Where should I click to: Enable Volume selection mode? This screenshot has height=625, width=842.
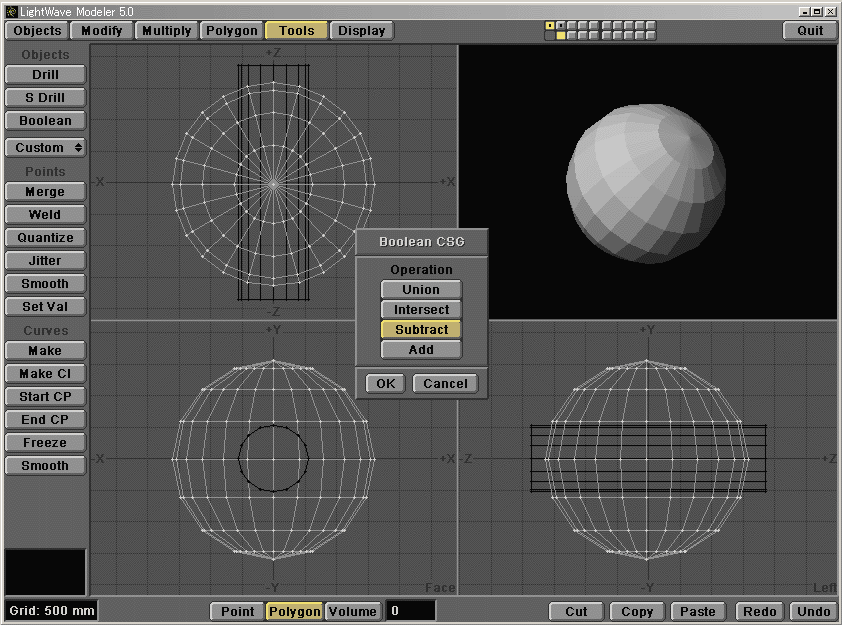click(352, 611)
